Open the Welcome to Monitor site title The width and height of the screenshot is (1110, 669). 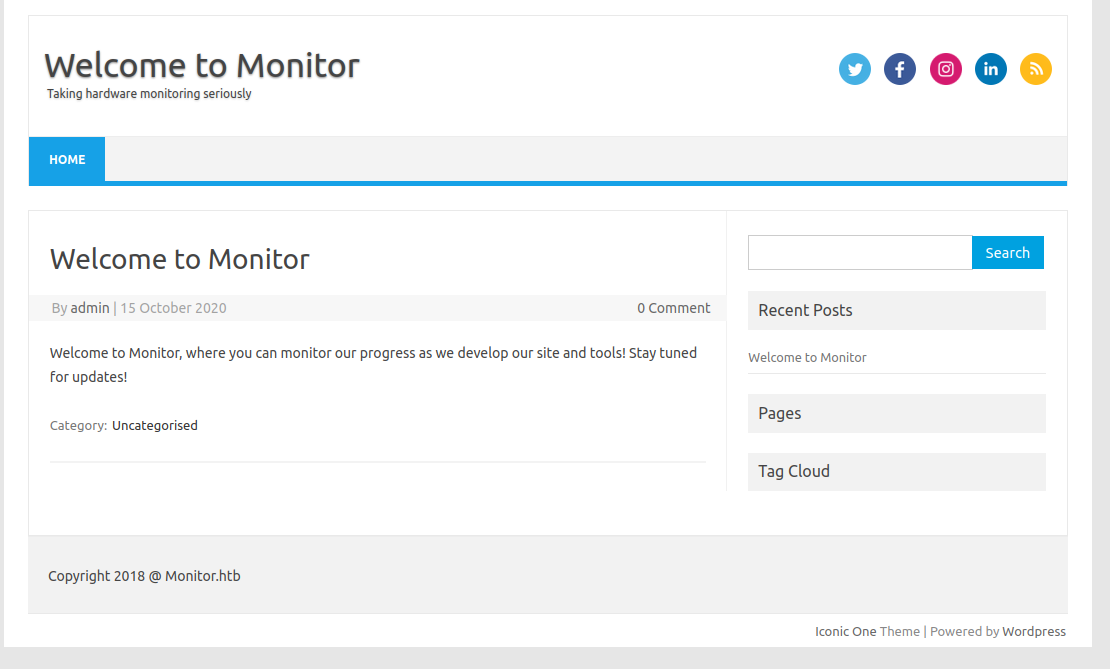click(202, 66)
